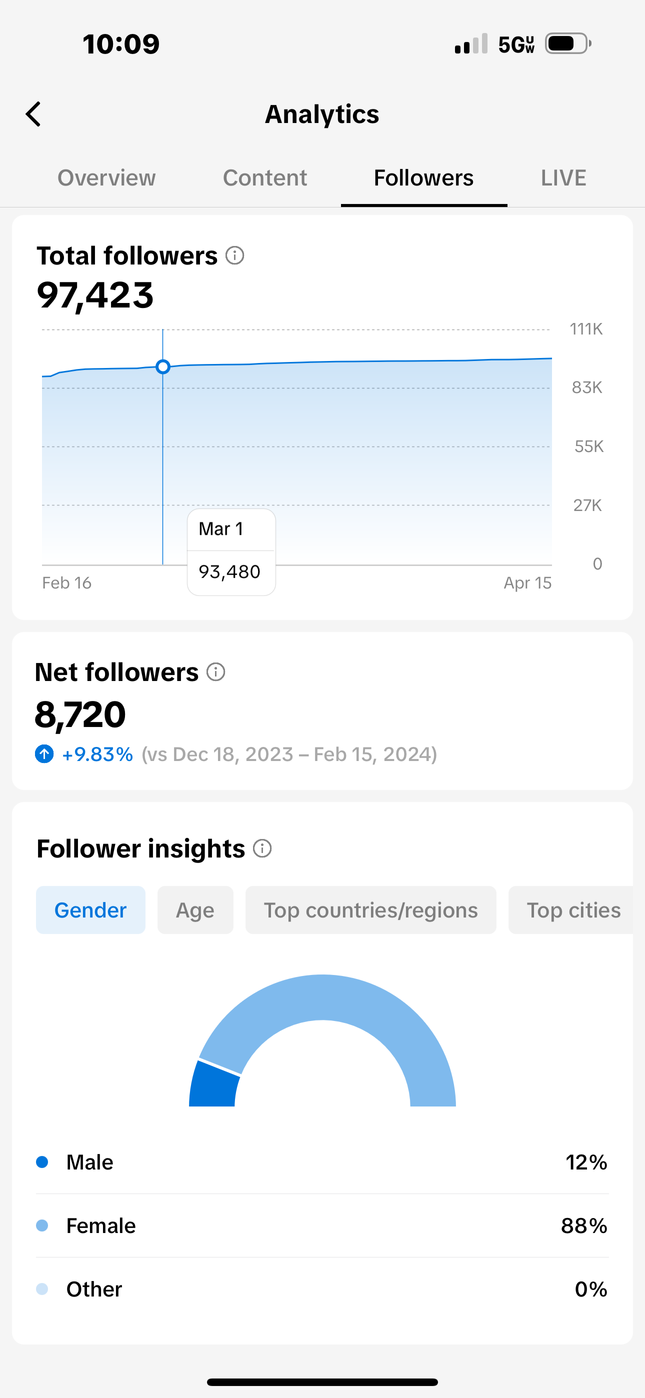Go to the LIVE tab
The image size is (645, 1398).
coord(563,178)
